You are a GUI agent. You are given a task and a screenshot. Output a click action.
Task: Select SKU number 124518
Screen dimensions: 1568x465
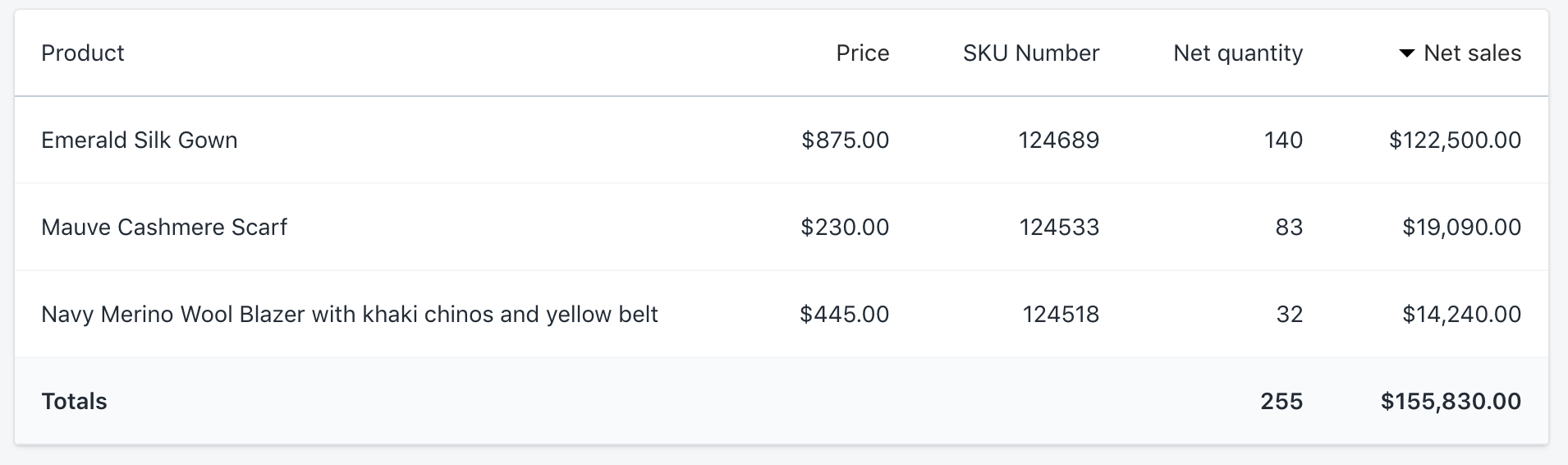coord(1060,315)
